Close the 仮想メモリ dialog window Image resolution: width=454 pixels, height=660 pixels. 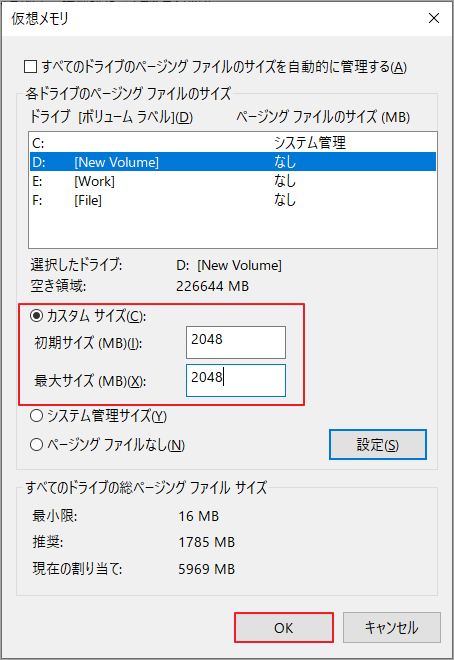433,18
